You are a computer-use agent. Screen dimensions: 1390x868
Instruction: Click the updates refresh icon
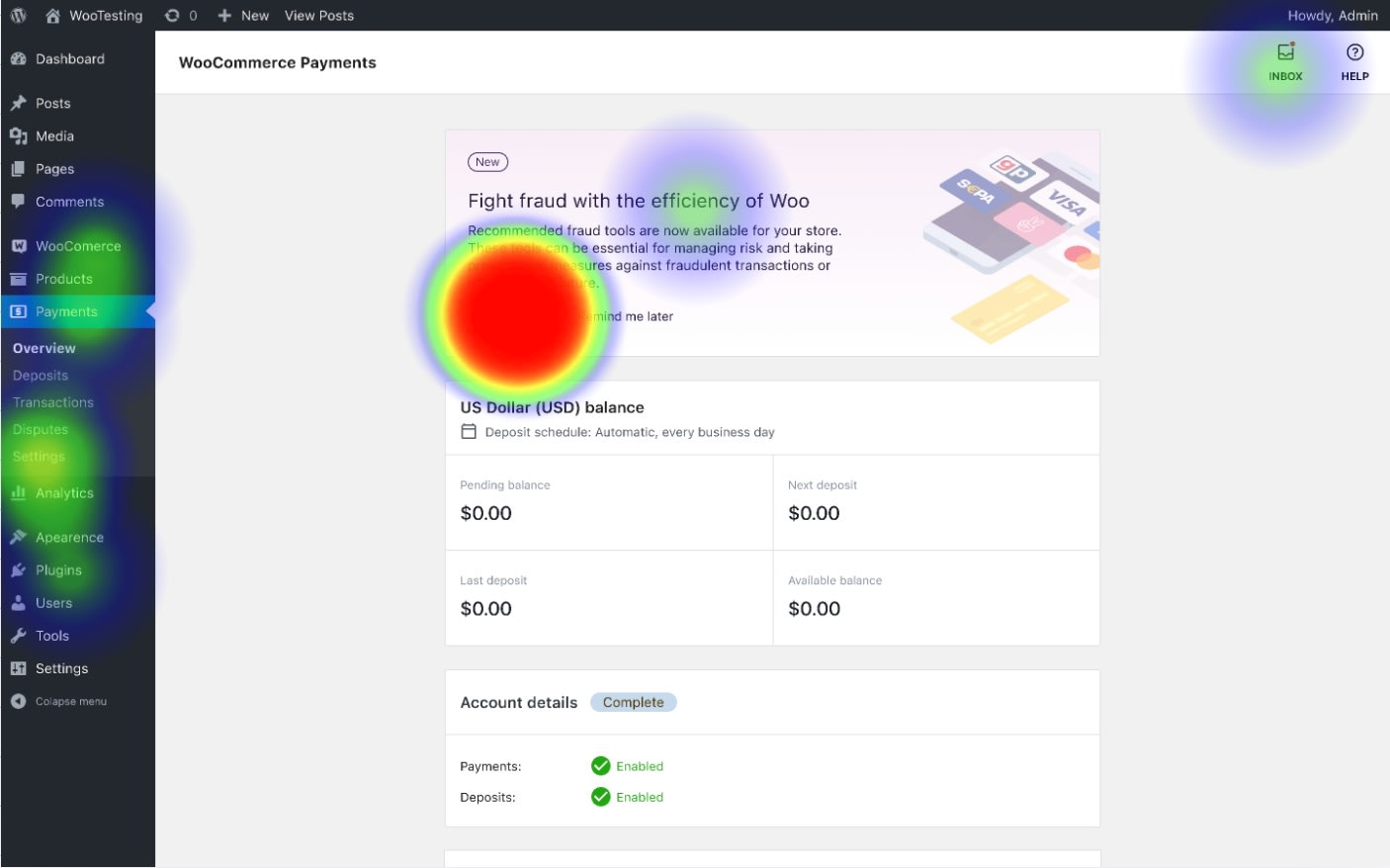[x=172, y=16]
